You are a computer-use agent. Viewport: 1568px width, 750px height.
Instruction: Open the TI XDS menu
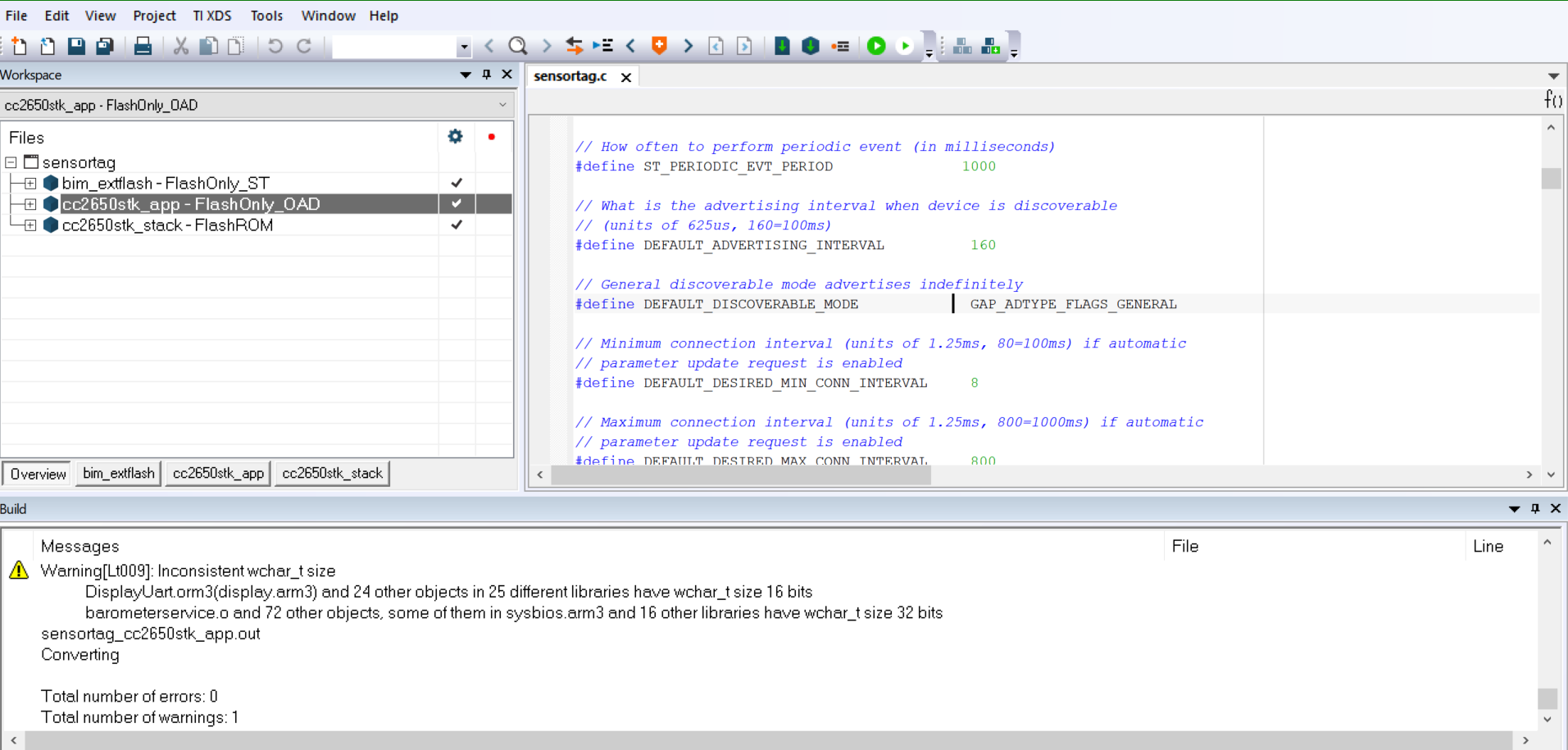click(x=212, y=16)
